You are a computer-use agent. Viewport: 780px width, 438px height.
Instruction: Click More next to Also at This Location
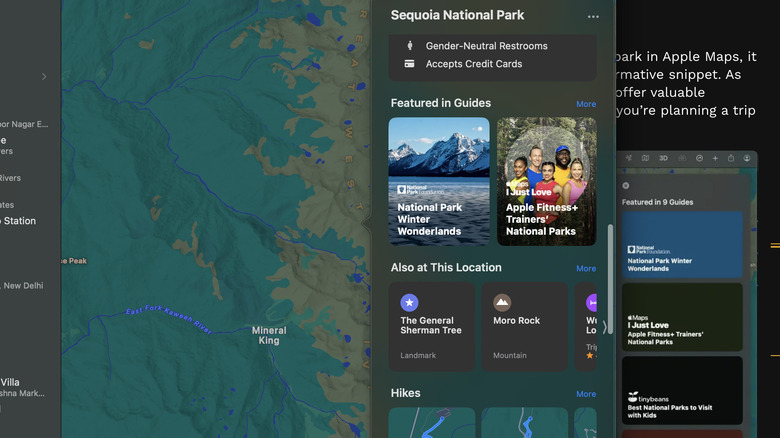click(586, 269)
